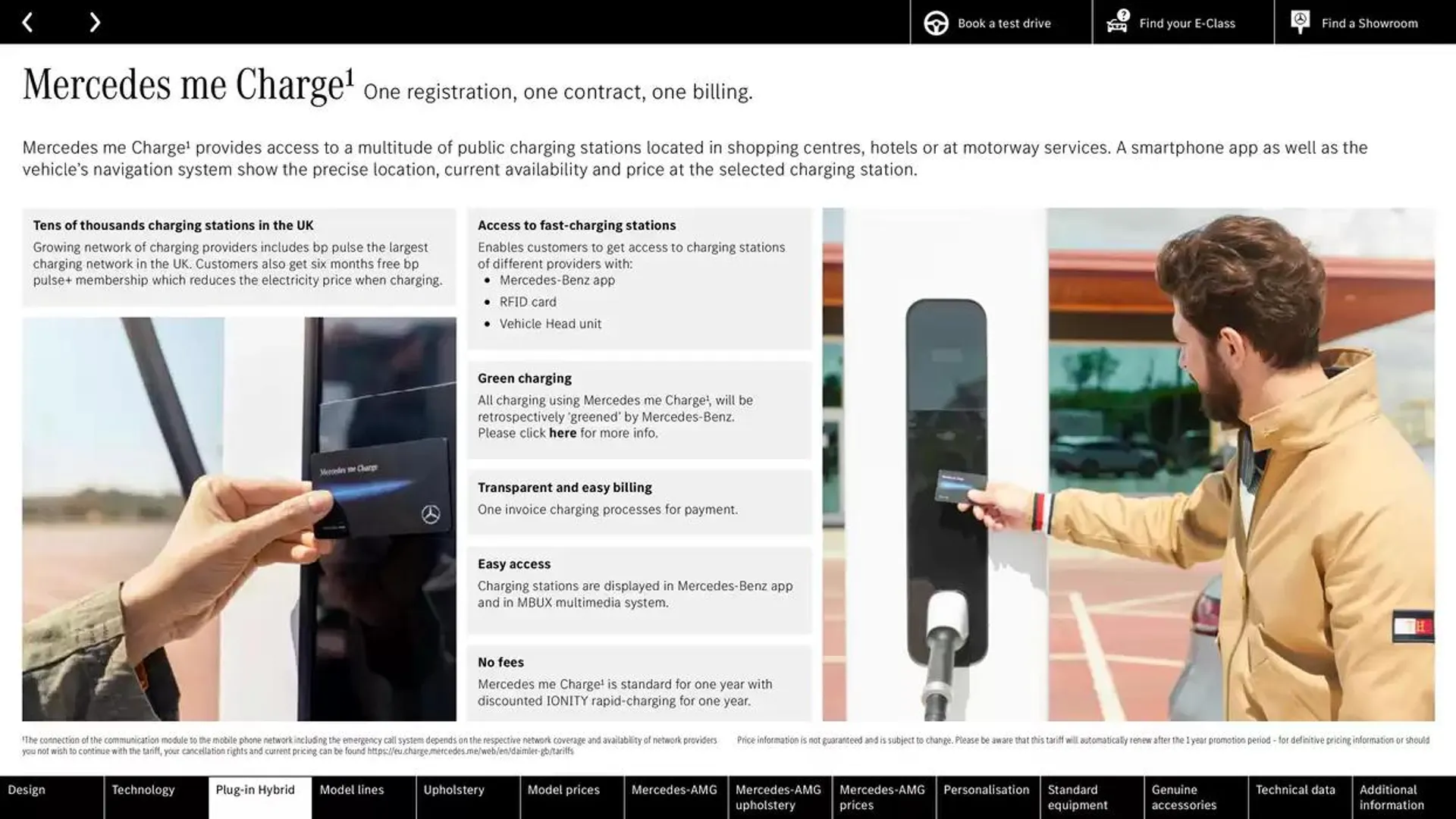Select the Upholstery tab

click(454, 790)
